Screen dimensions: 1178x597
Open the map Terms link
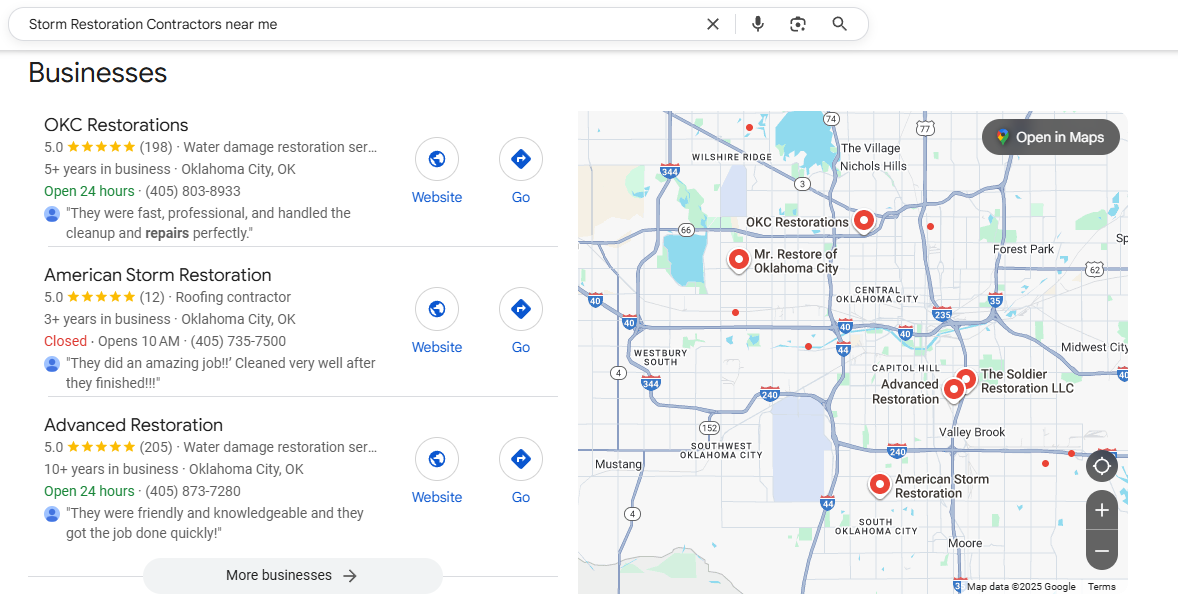tap(1101, 587)
